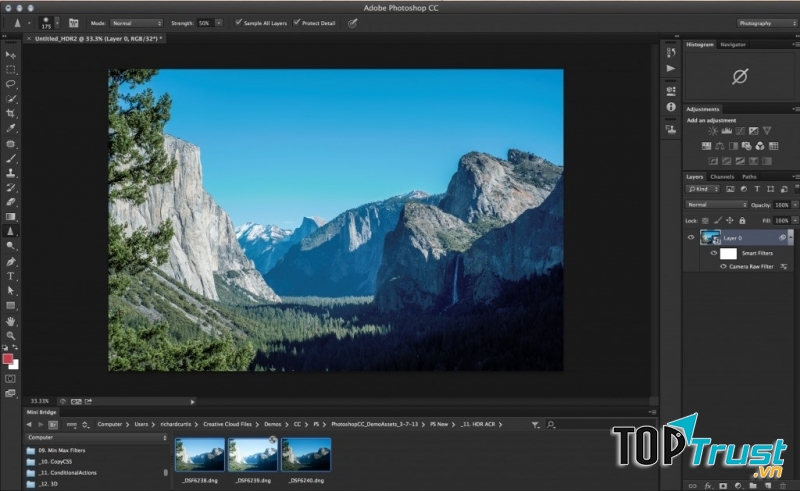
Task: Select the Pen tool
Action: pos(10,262)
